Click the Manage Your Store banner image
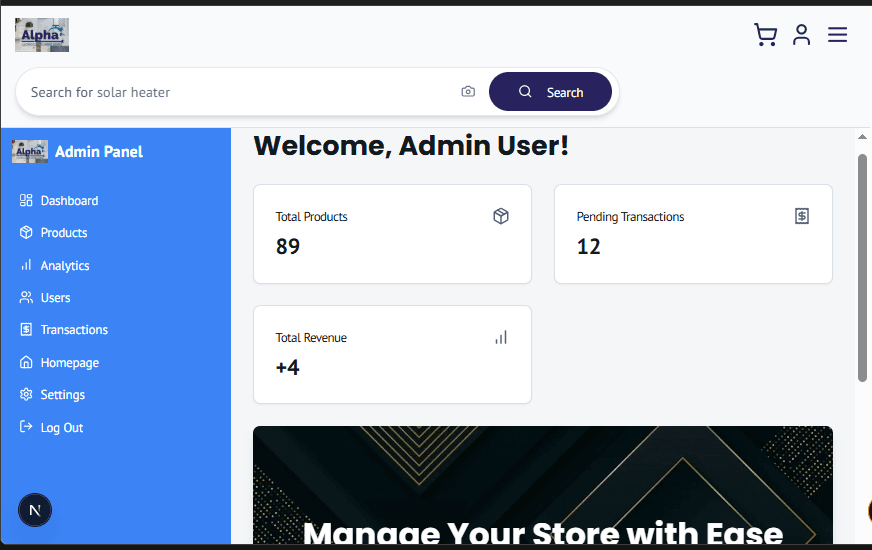The image size is (872, 550). [543, 485]
